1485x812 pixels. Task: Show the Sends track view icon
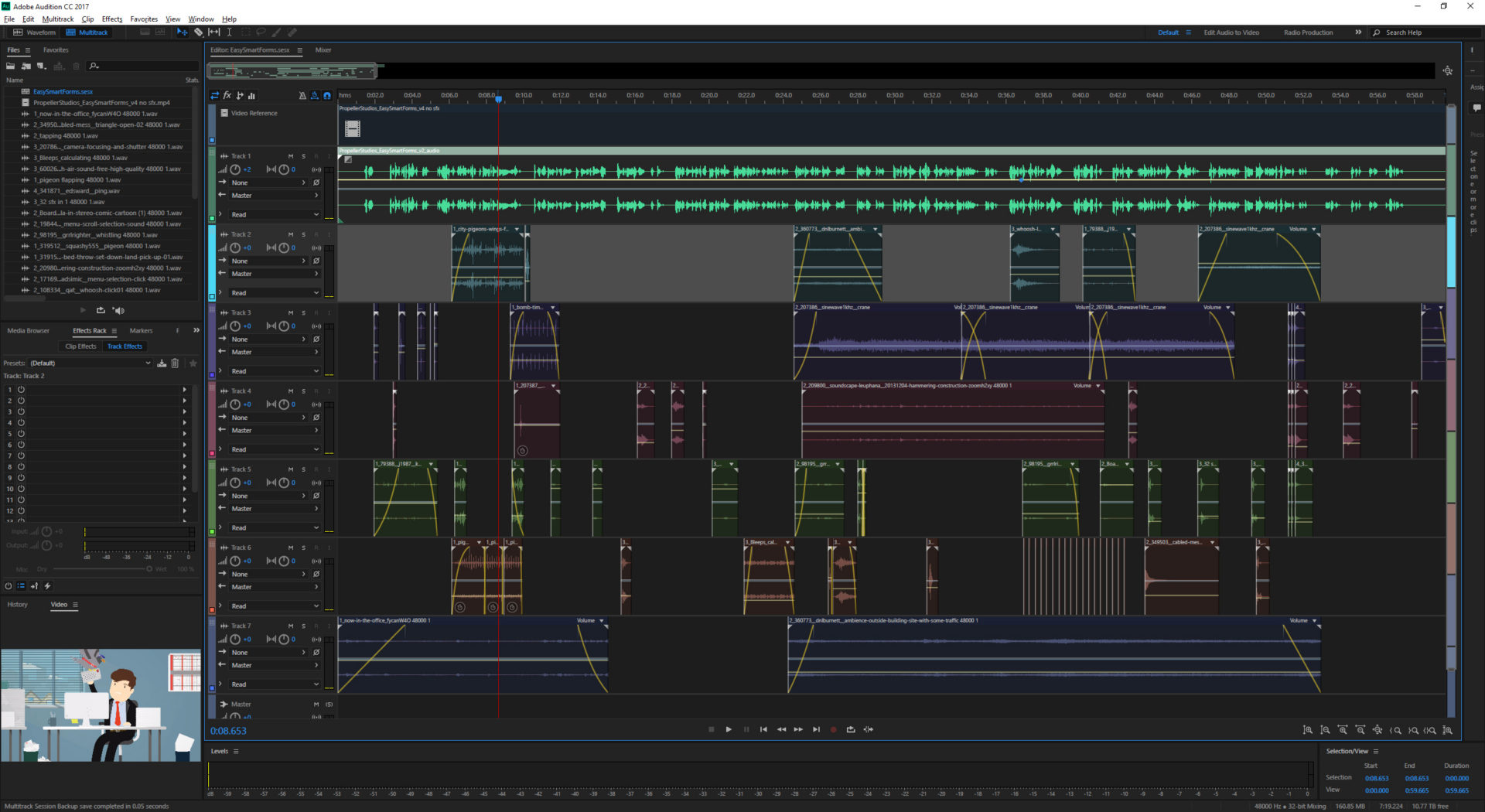[x=240, y=96]
